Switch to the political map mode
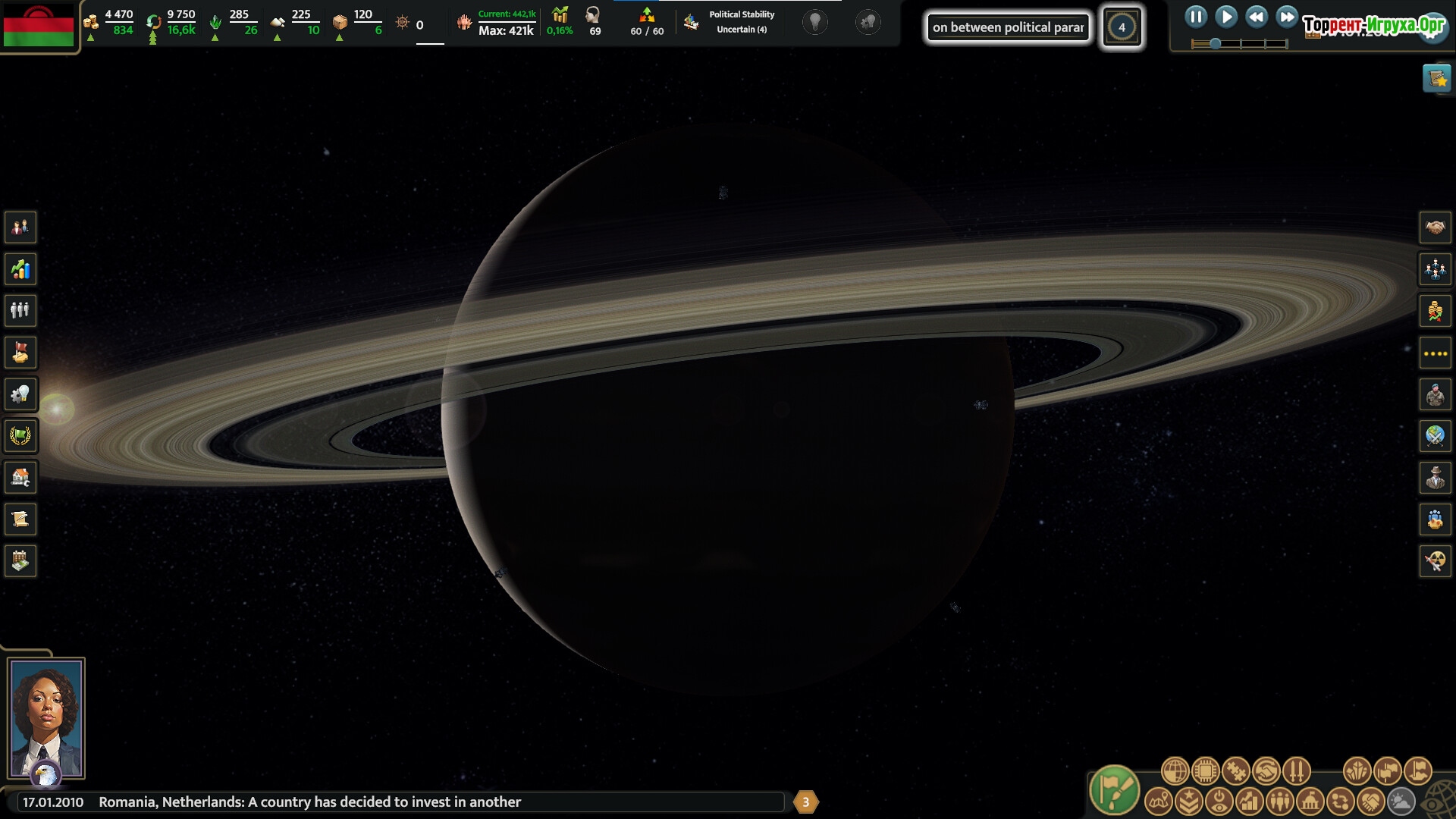Viewport: 1456px width, 819px height. point(1310,802)
